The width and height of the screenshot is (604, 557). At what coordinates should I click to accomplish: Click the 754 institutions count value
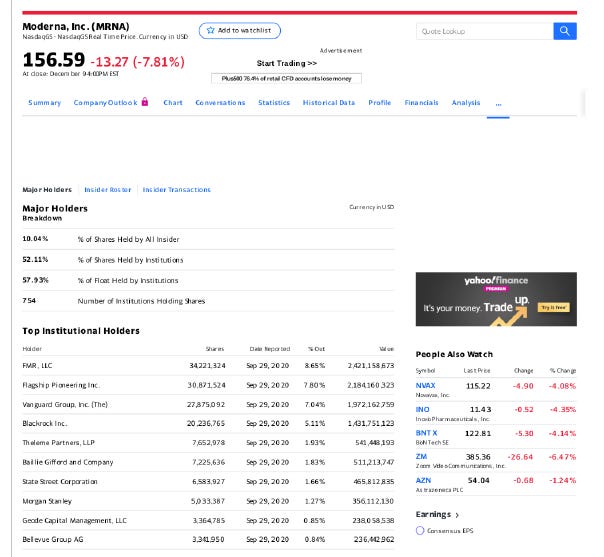coord(29,300)
